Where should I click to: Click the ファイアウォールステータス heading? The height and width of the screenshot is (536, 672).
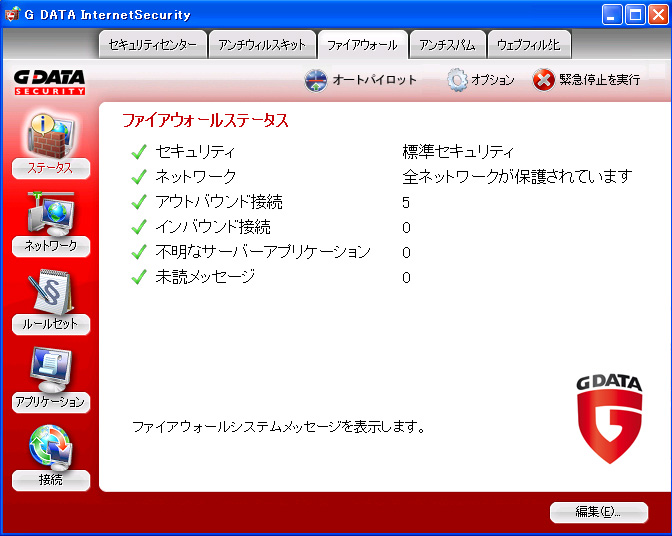click(x=205, y=120)
